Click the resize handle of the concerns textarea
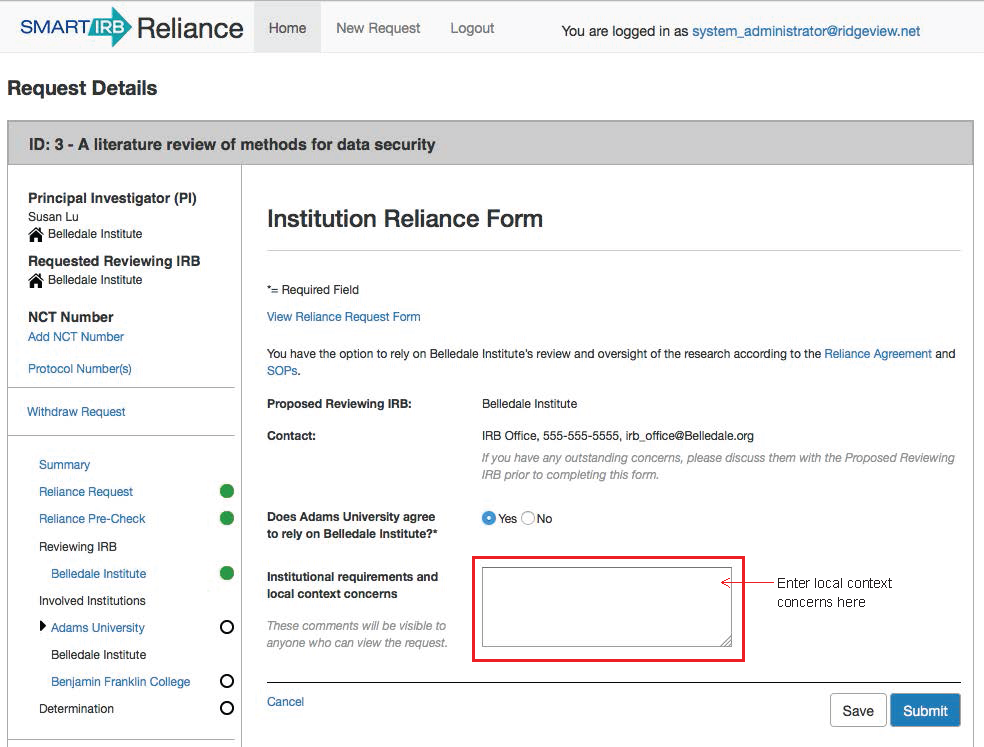This screenshot has width=984, height=747. [726, 641]
